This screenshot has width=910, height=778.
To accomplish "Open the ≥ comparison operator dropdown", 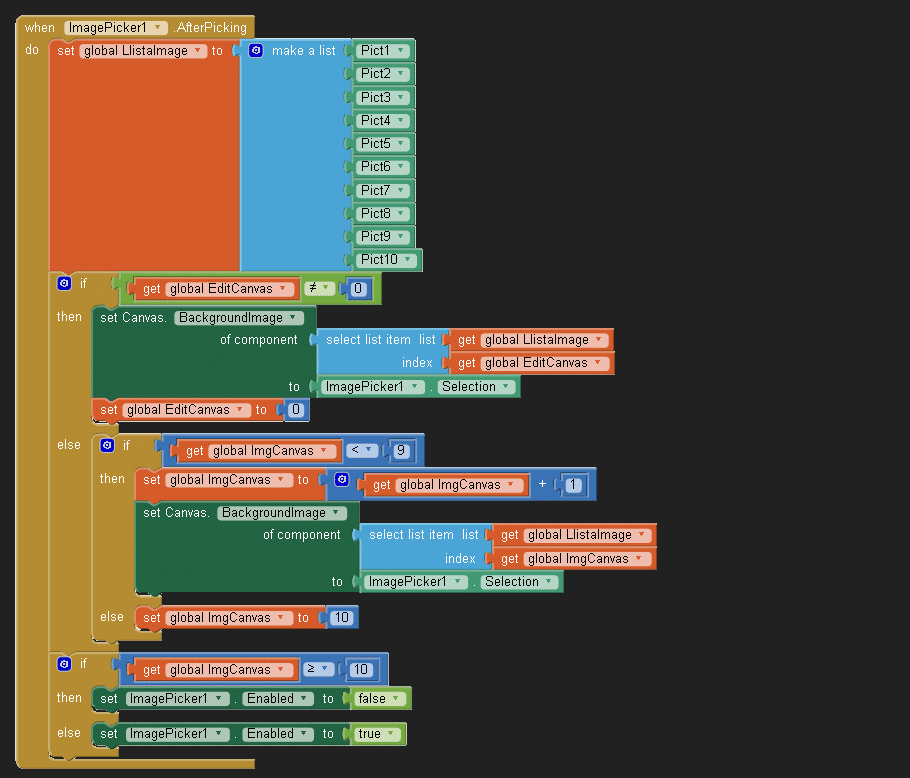I will pyautogui.click(x=319, y=669).
